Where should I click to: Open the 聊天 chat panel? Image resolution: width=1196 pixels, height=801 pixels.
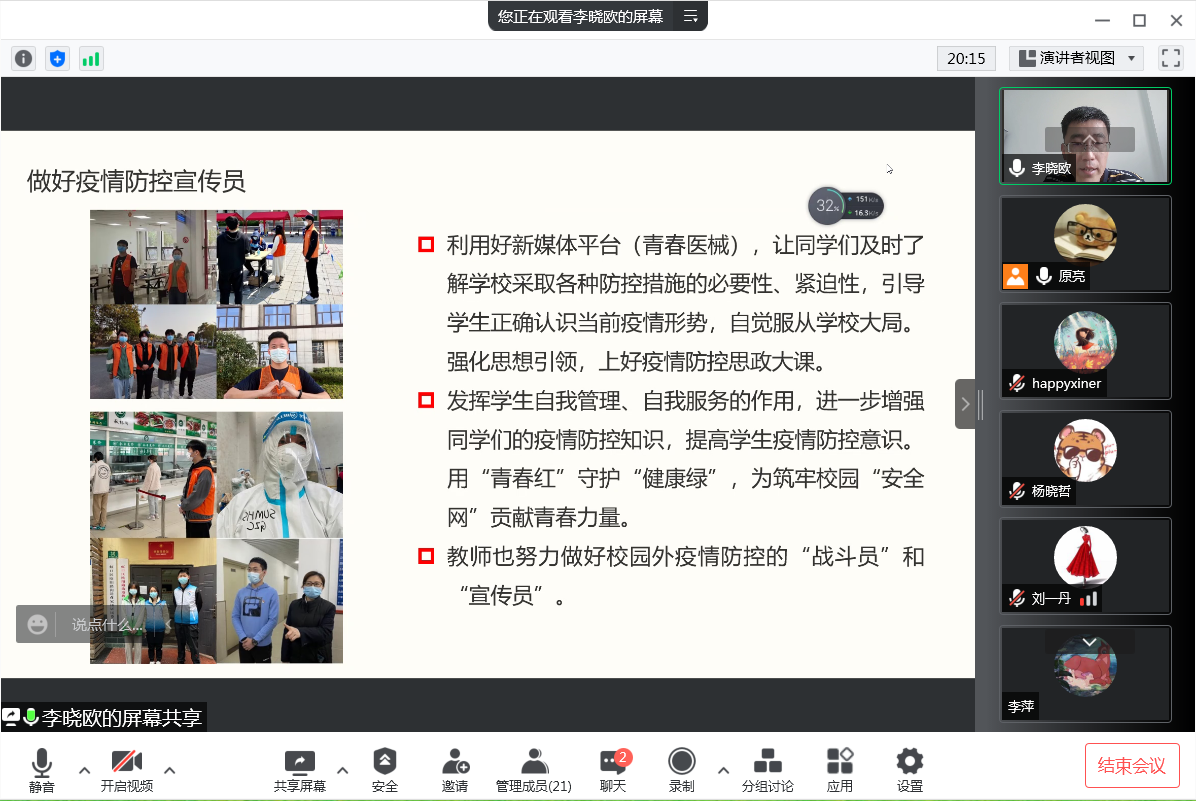(613, 770)
